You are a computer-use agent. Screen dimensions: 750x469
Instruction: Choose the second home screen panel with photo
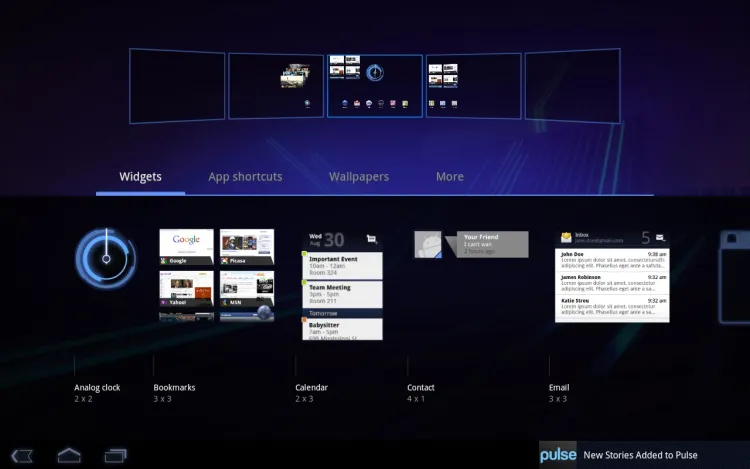[275, 86]
